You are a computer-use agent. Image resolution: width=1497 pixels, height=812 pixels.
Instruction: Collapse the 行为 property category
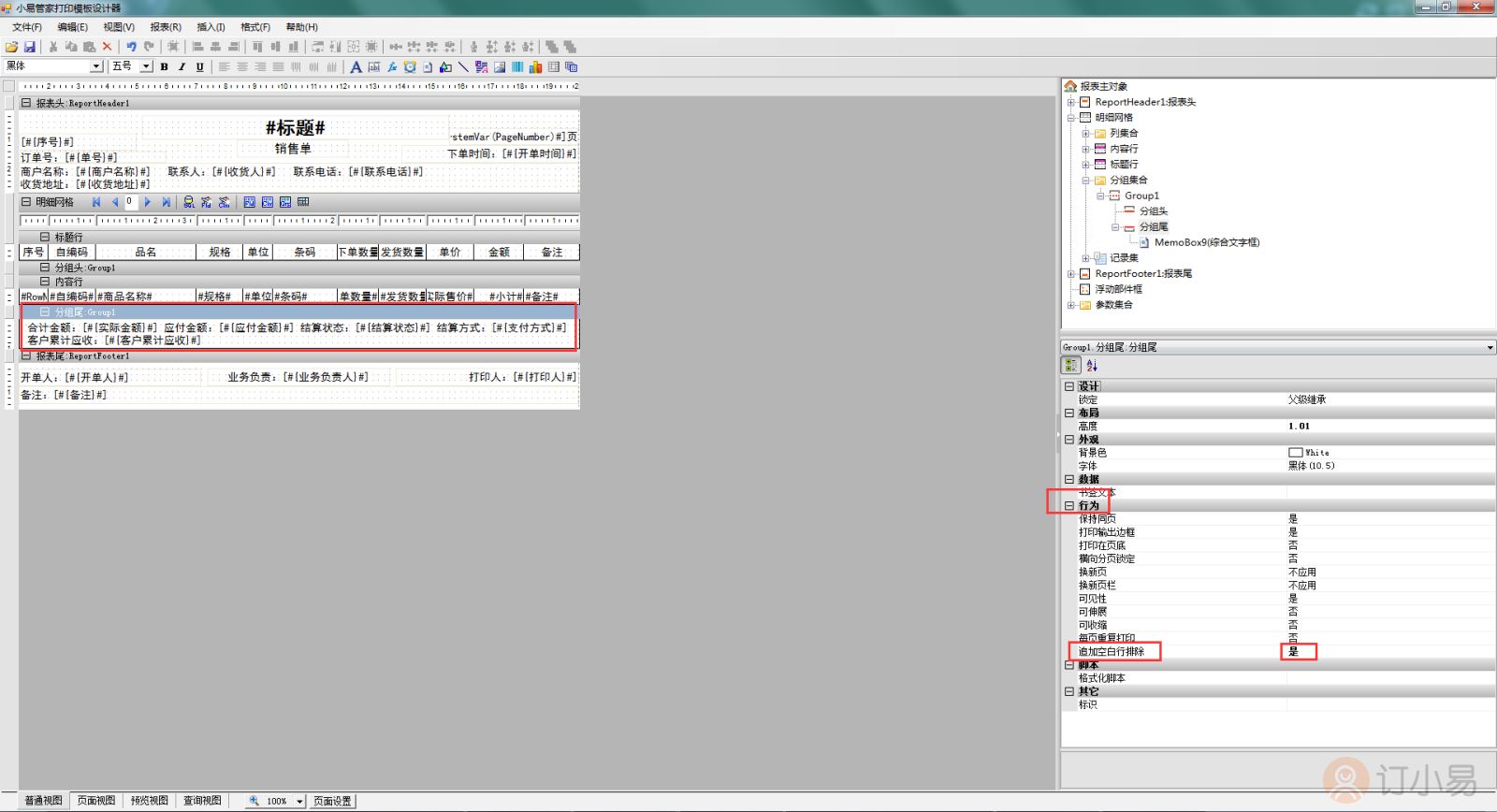pos(1069,505)
